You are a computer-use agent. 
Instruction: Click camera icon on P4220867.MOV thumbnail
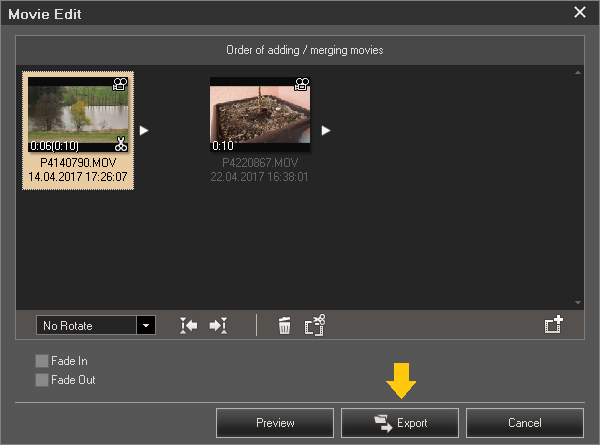302,84
